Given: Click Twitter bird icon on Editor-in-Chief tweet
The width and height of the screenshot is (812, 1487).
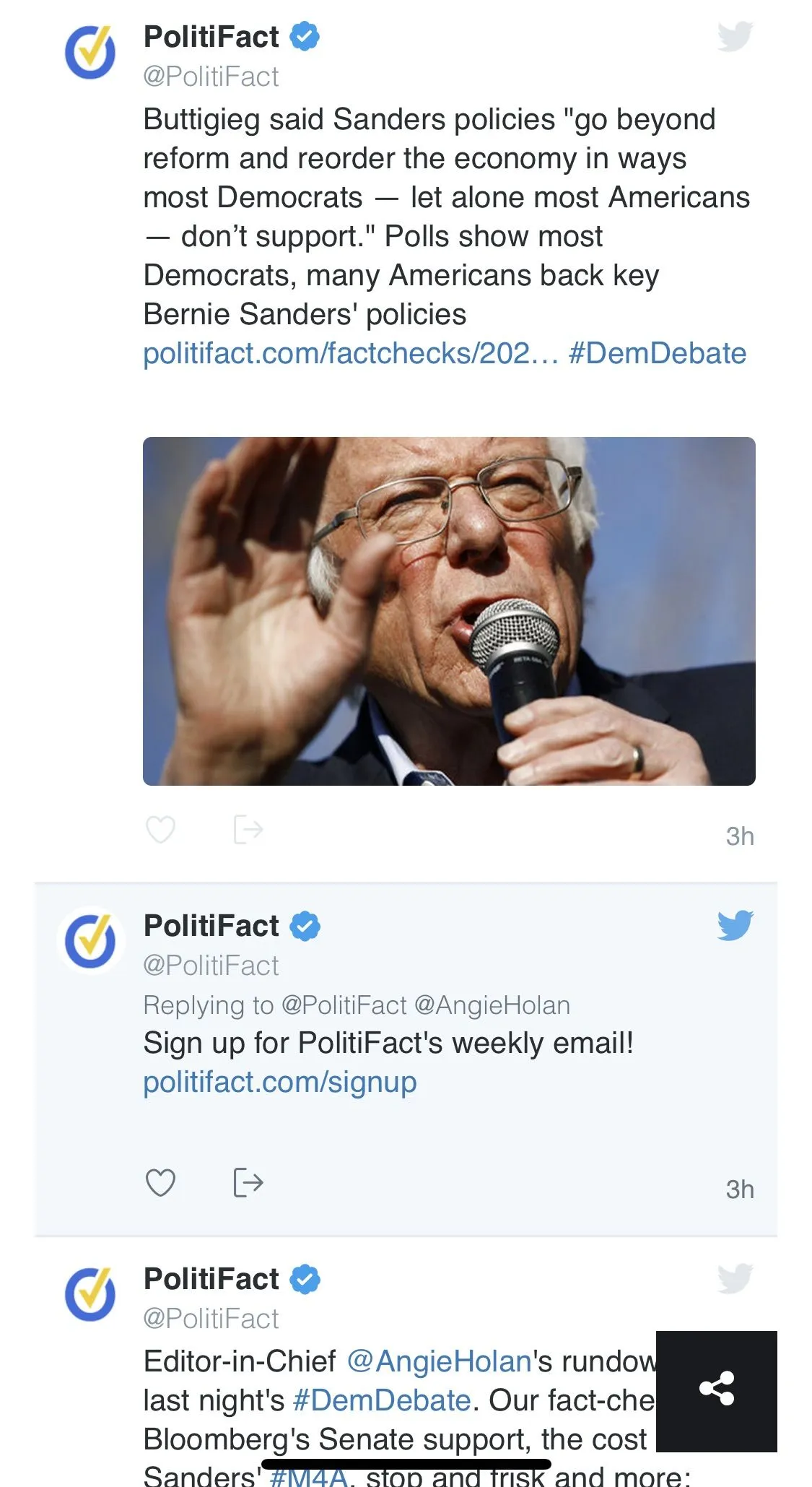Looking at the screenshot, I should coord(735,1278).
